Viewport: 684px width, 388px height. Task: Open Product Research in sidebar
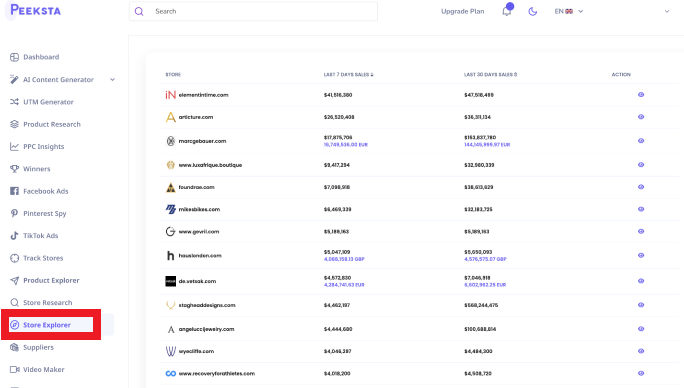[52, 124]
